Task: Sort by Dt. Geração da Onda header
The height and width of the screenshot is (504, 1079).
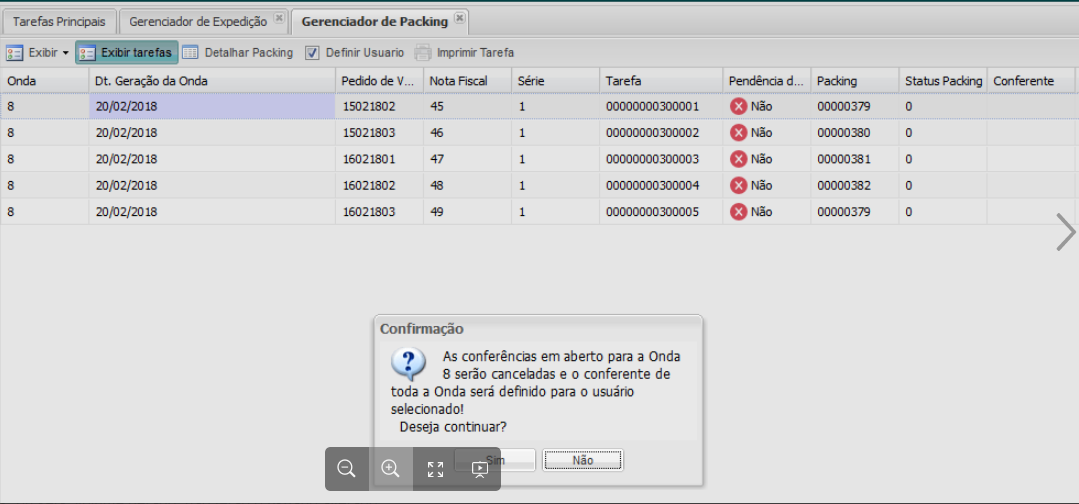Action: point(212,81)
